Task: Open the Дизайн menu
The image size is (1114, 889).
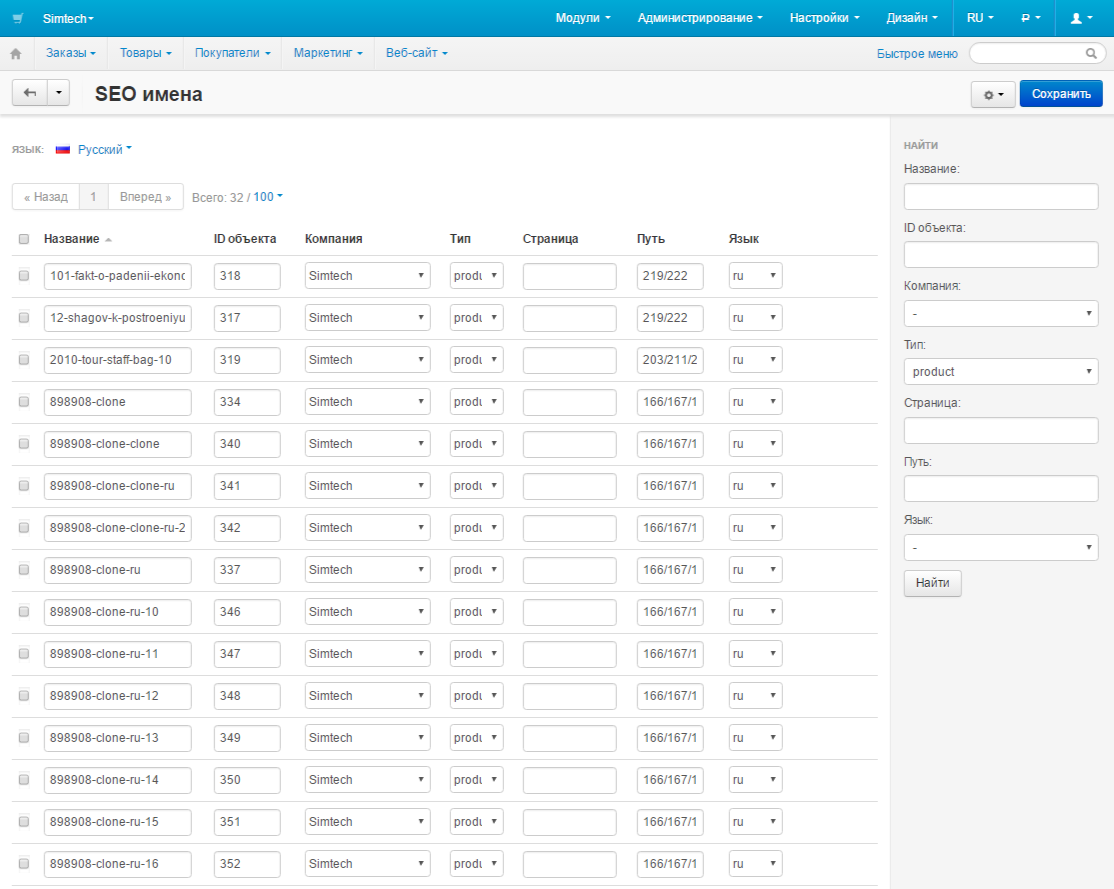Action: pos(912,18)
